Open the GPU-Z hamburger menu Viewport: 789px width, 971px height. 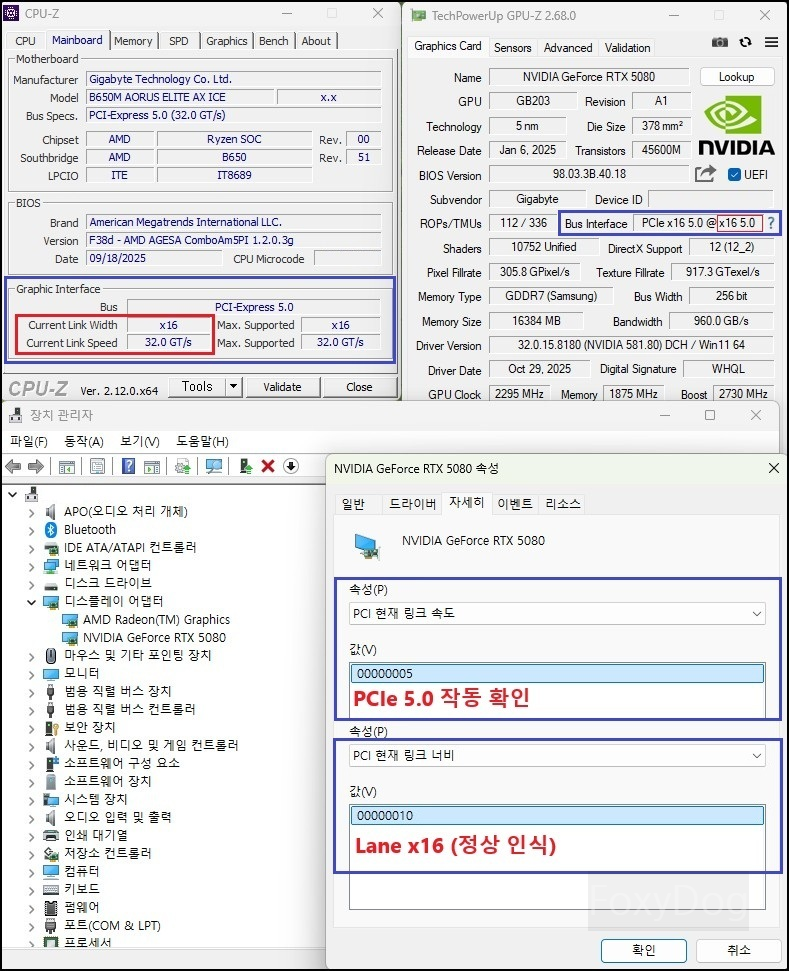click(771, 42)
